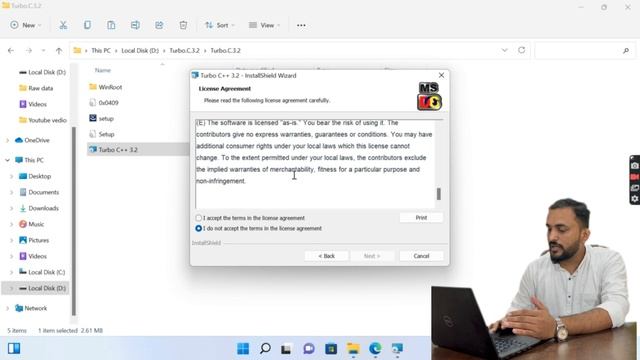Open the Sort dropdown menu

[220, 25]
